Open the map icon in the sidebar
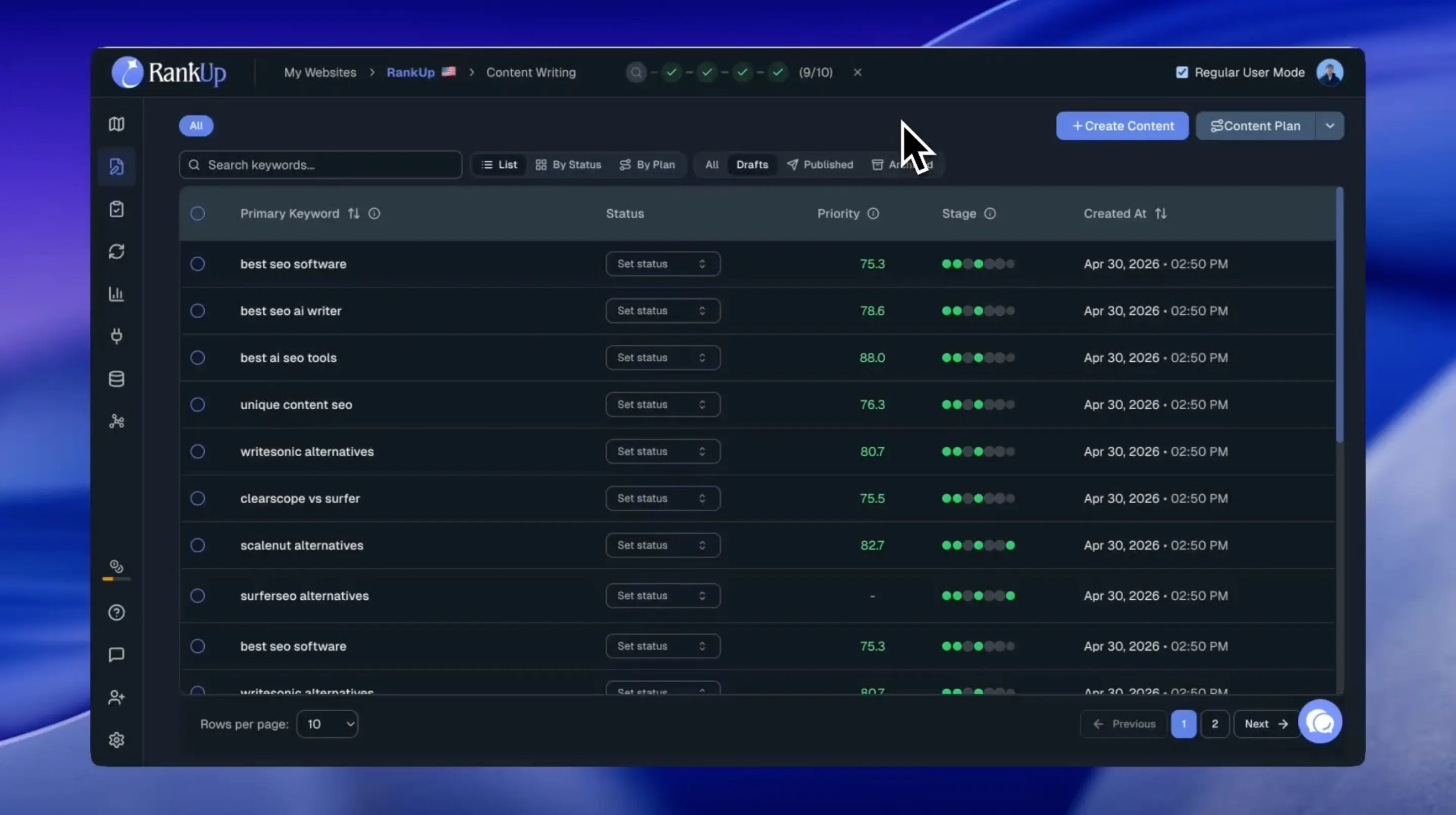Viewport: 1456px width, 815px height. pyautogui.click(x=116, y=124)
